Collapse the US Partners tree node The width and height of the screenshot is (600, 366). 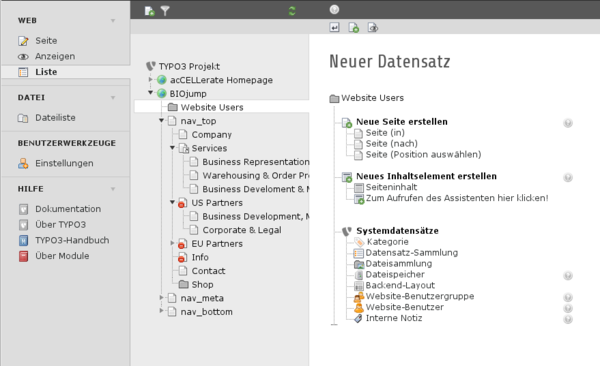pyautogui.click(x=172, y=202)
